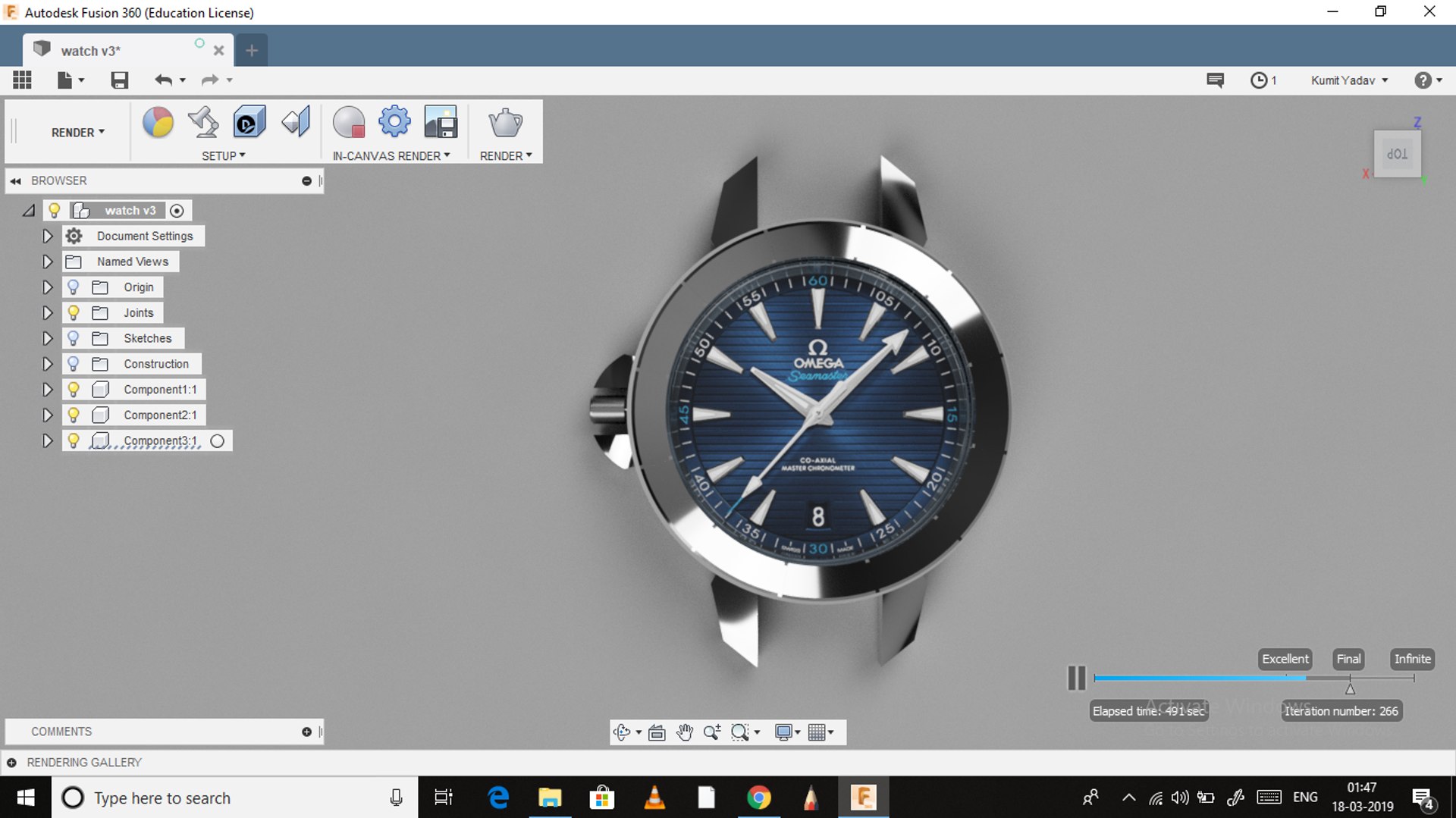
Task: Open the RENDER panel menu
Action: (x=506, y=155)
